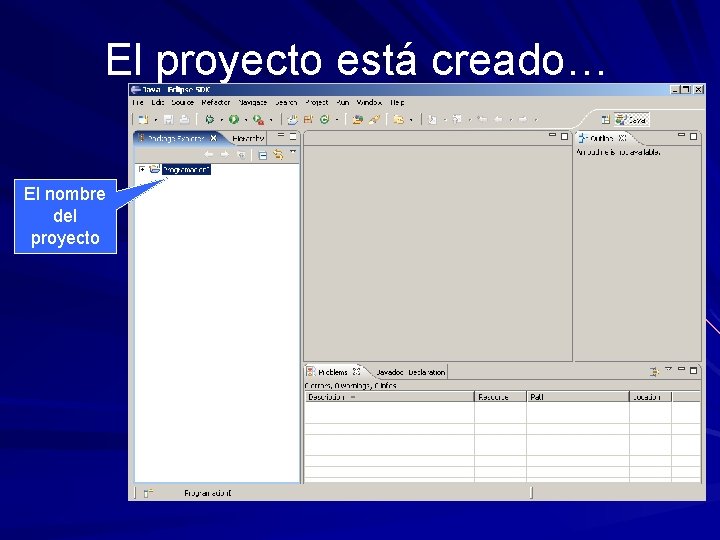Click the green New Java Class icon
The image size is (720, 540).
tap(325, 120)
